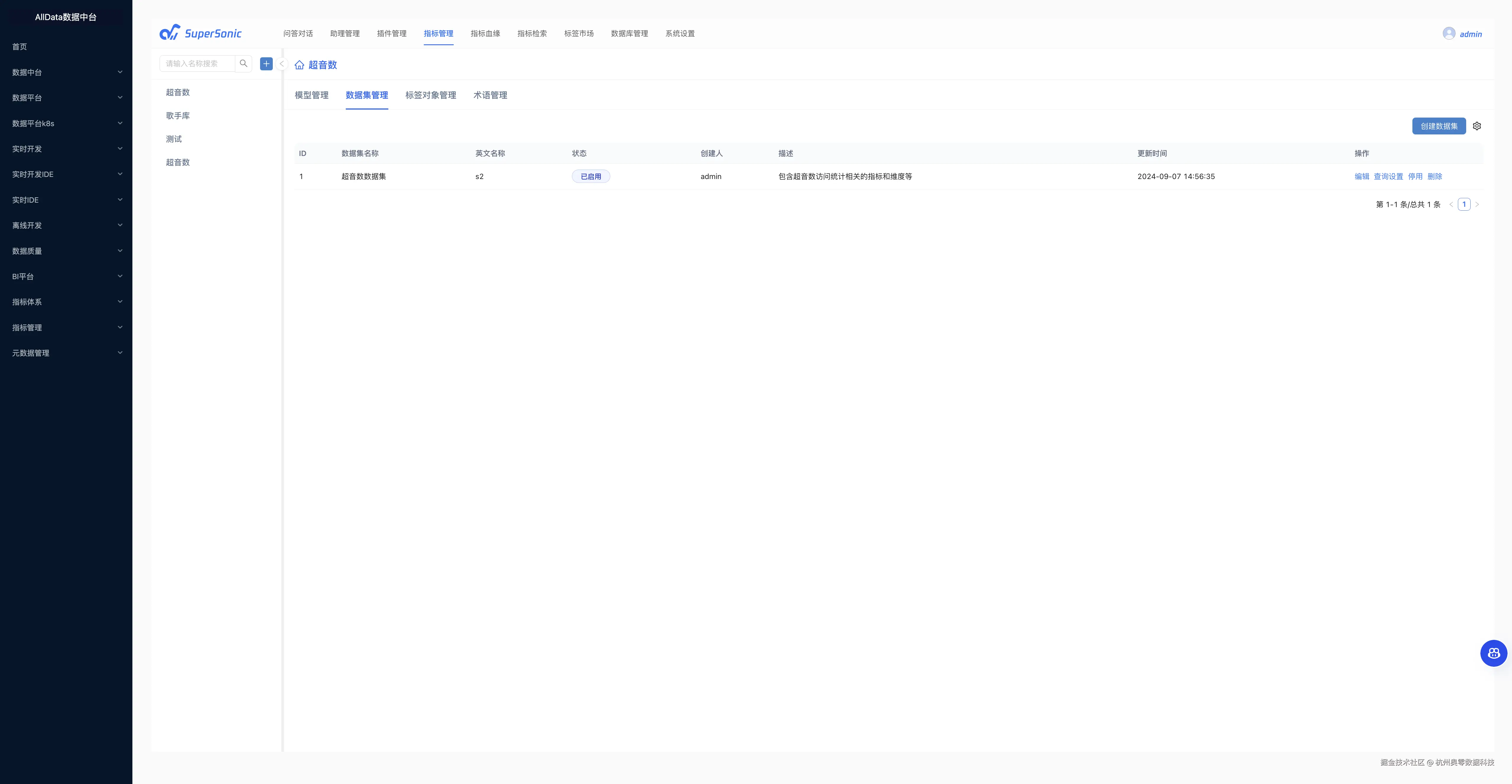Click 编辑 link for 超音数数据集
1512x784 pixels.
(x=1361, y=176)
